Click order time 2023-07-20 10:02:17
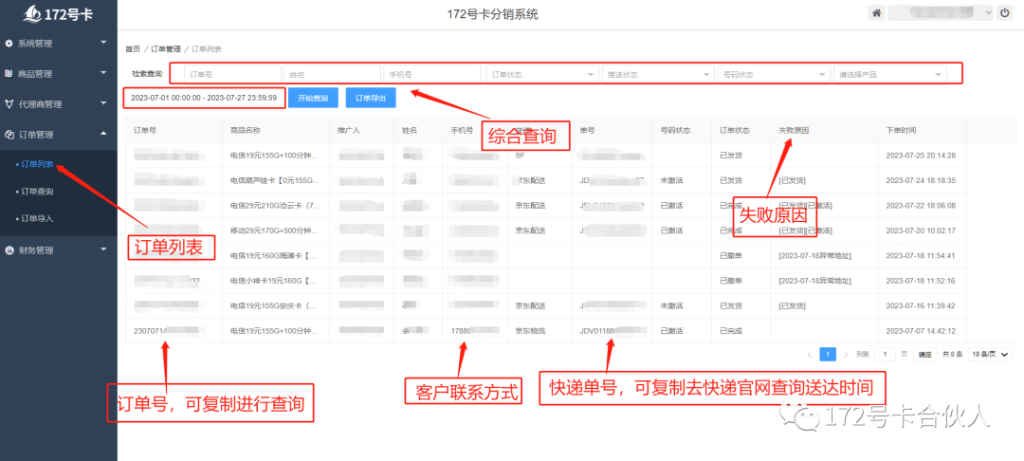The image size is (1024, 461). (x=921, y=230)
